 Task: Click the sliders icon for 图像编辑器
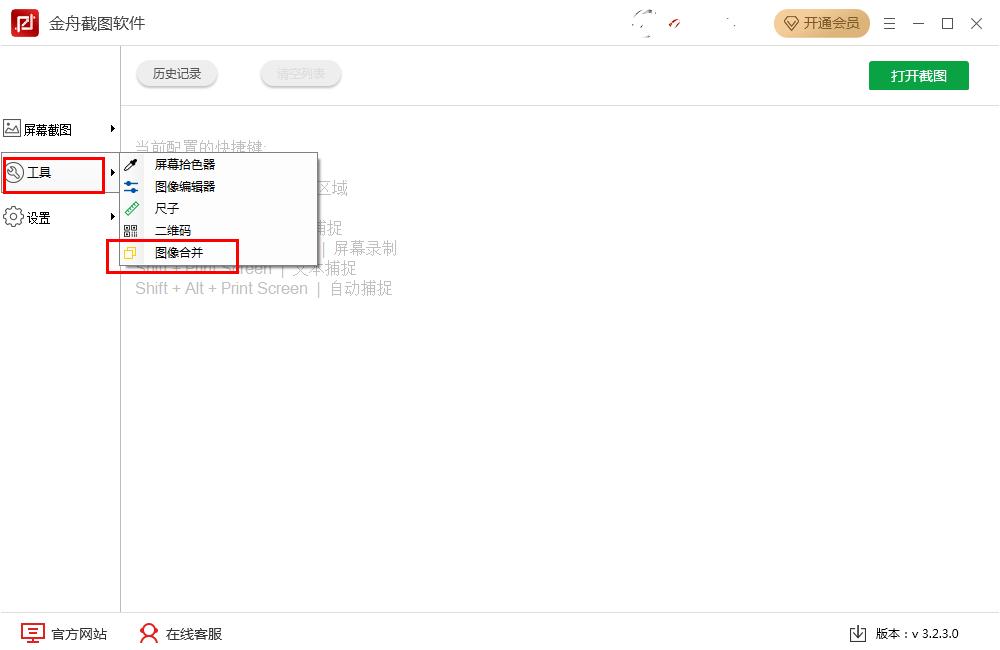click(131, 187)
